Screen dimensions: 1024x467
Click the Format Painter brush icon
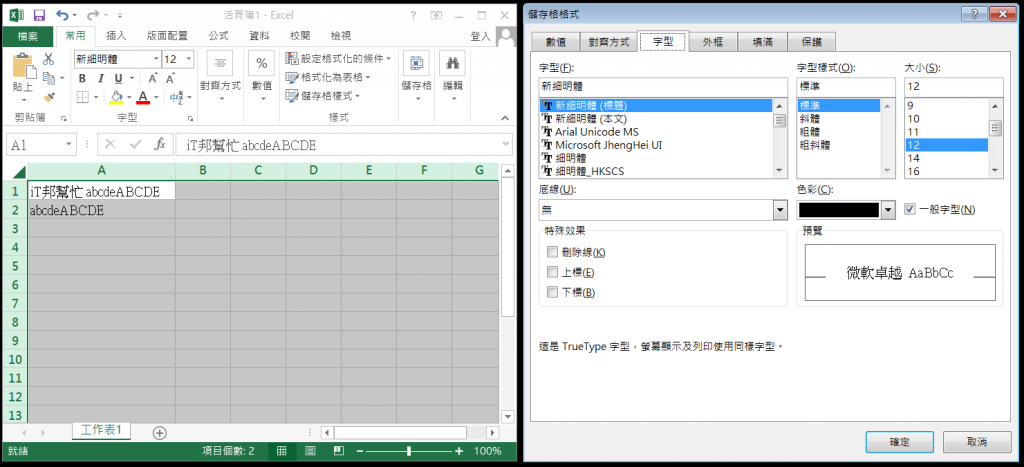coord(48,97)
